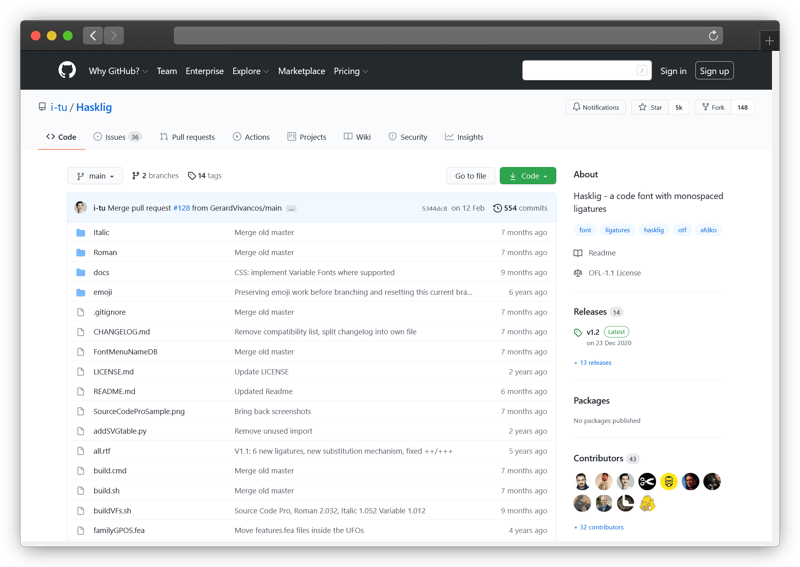Open the yellow-circle contributor avatar

668,481
